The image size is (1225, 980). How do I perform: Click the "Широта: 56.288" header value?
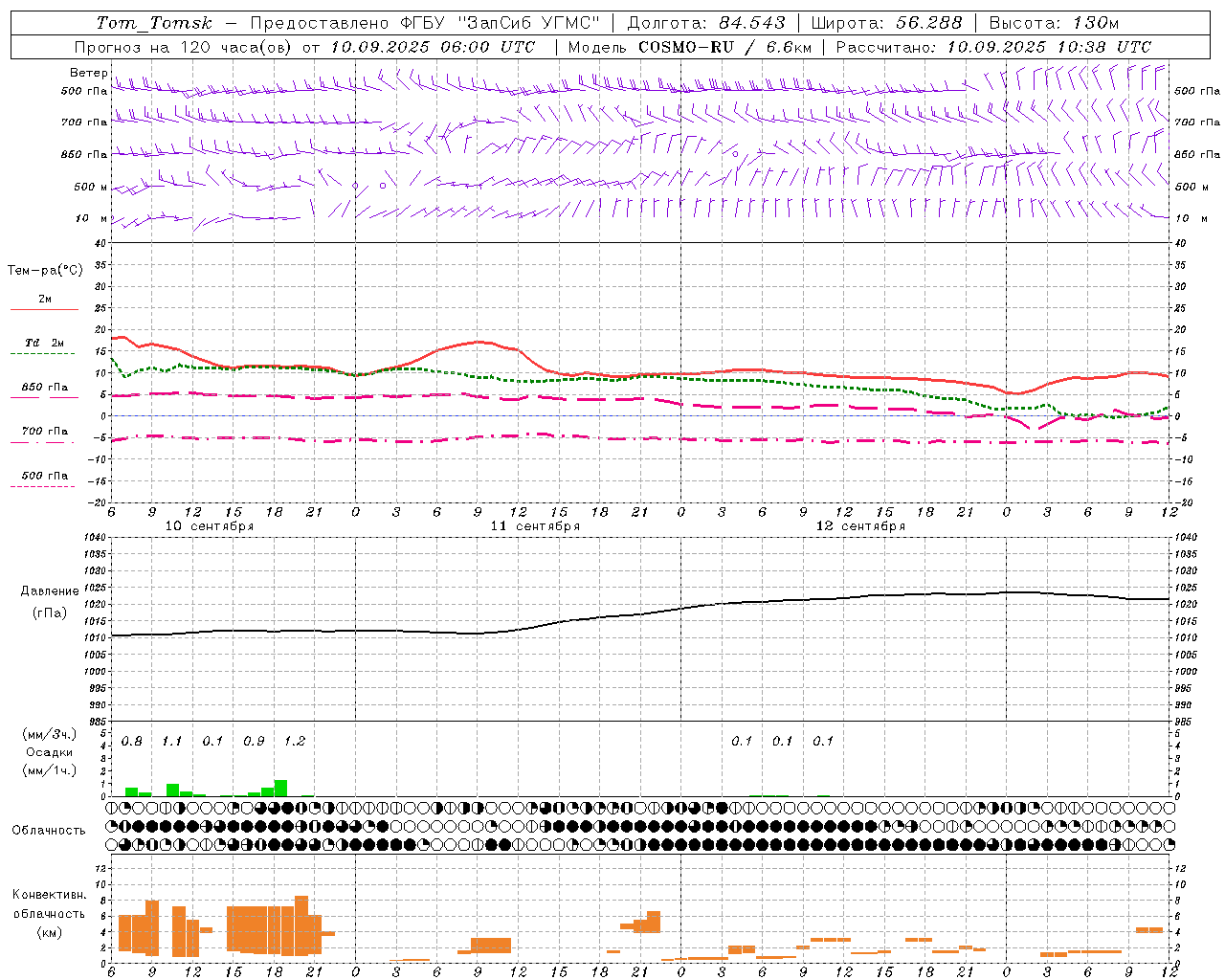coord(886,23)
